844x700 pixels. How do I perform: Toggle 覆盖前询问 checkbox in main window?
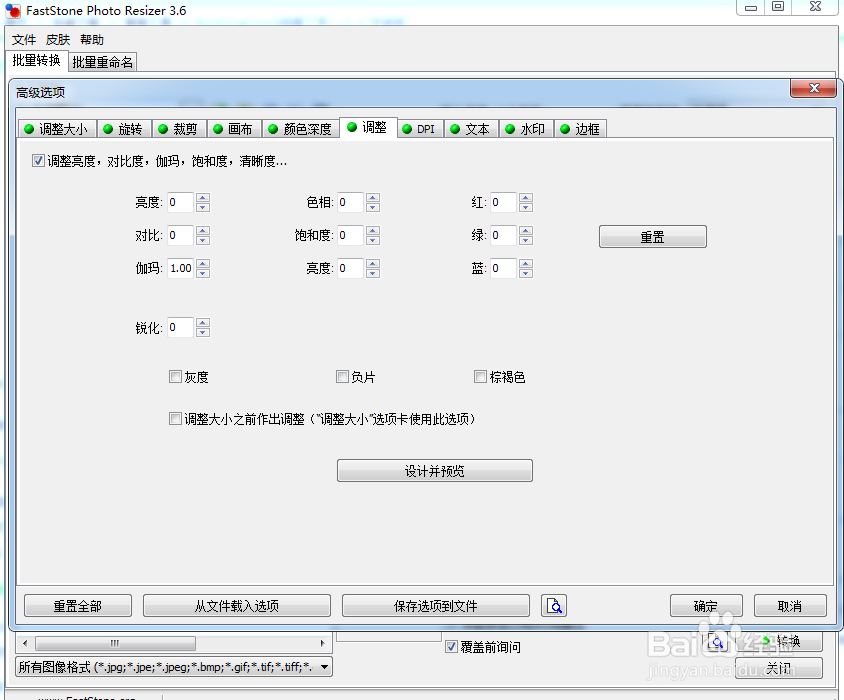click(x=452, y=647)
